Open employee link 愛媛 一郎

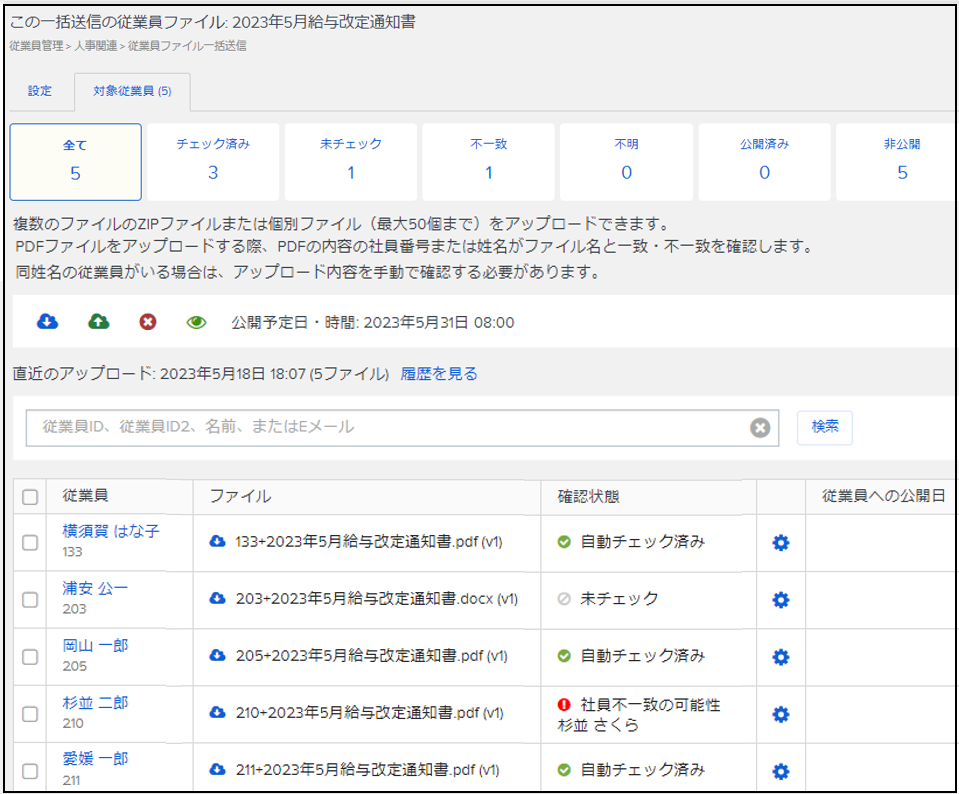[x=95, y=759]
